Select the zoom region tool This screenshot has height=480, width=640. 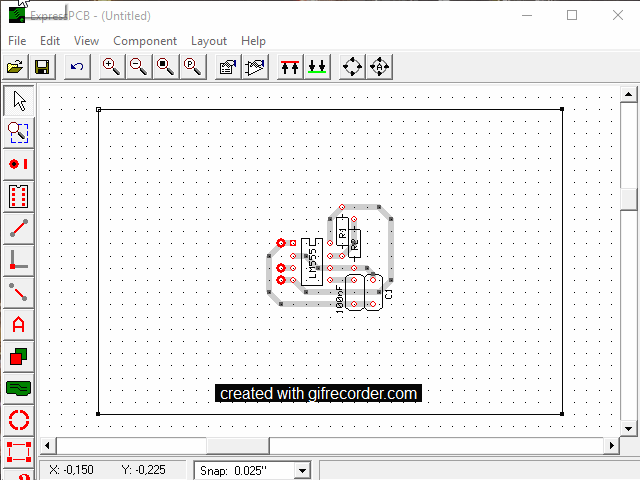(x=18, y=133)
